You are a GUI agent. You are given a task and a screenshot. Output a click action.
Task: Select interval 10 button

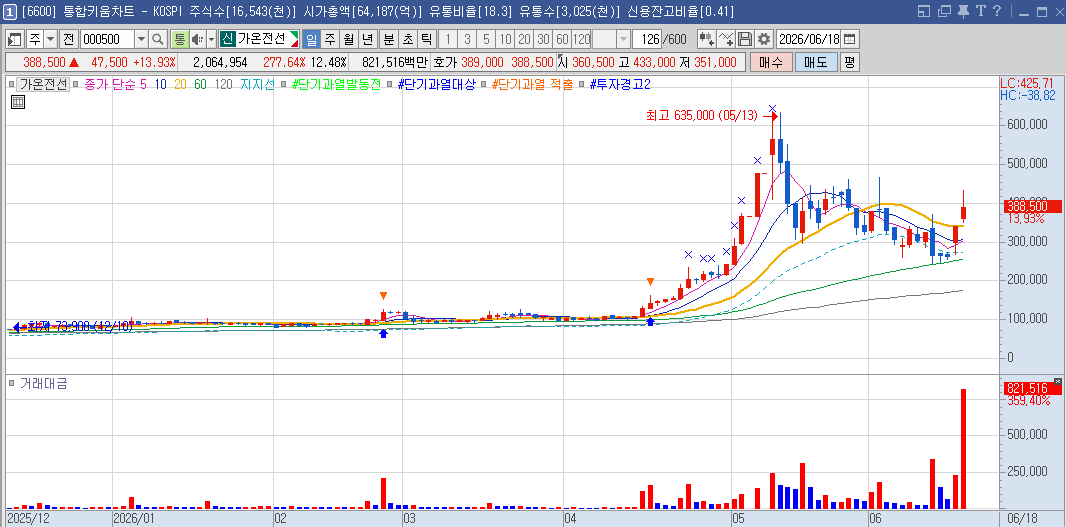click(505, 39)
